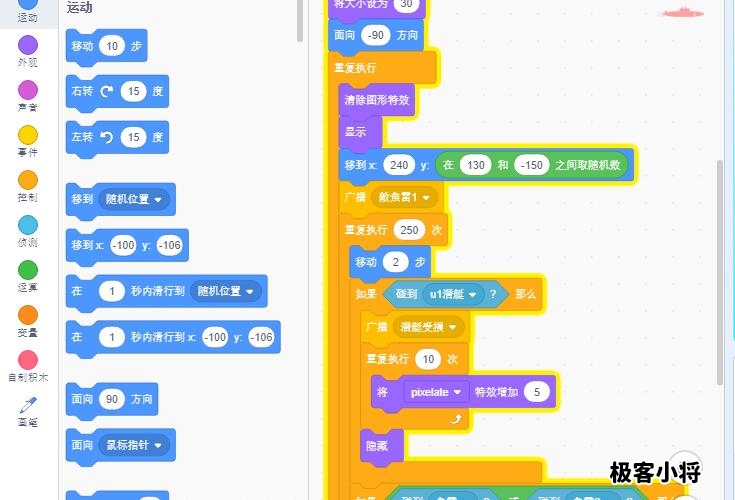Click the 移动 10 步 palette block
735x500 pixels.
(82, 46)
